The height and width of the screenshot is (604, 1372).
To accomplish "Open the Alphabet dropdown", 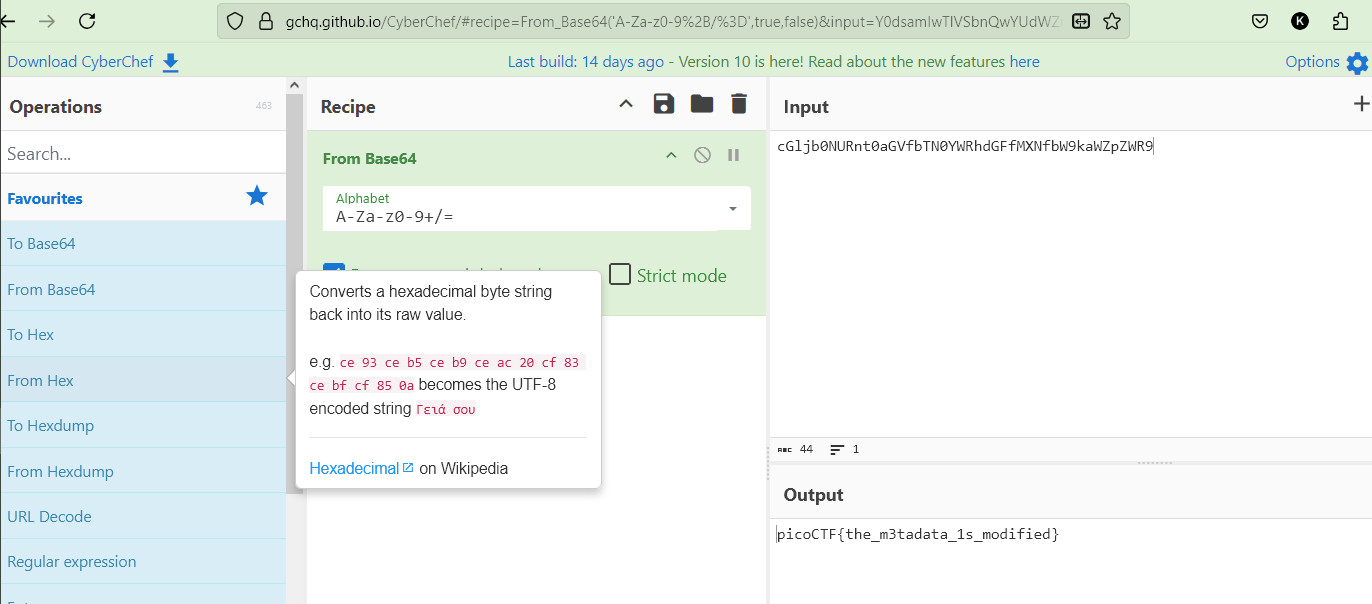I will [x=733, y=209].
